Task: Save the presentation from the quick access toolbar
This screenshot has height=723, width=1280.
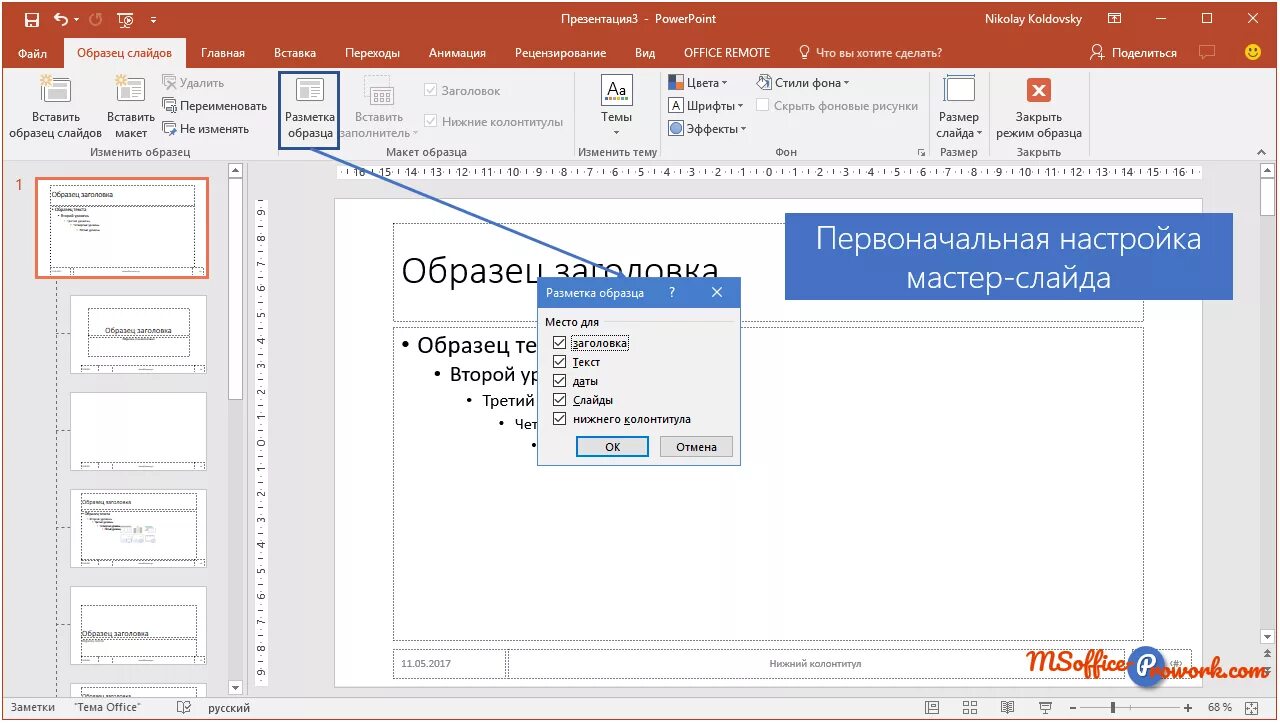Action: (31, 19)
